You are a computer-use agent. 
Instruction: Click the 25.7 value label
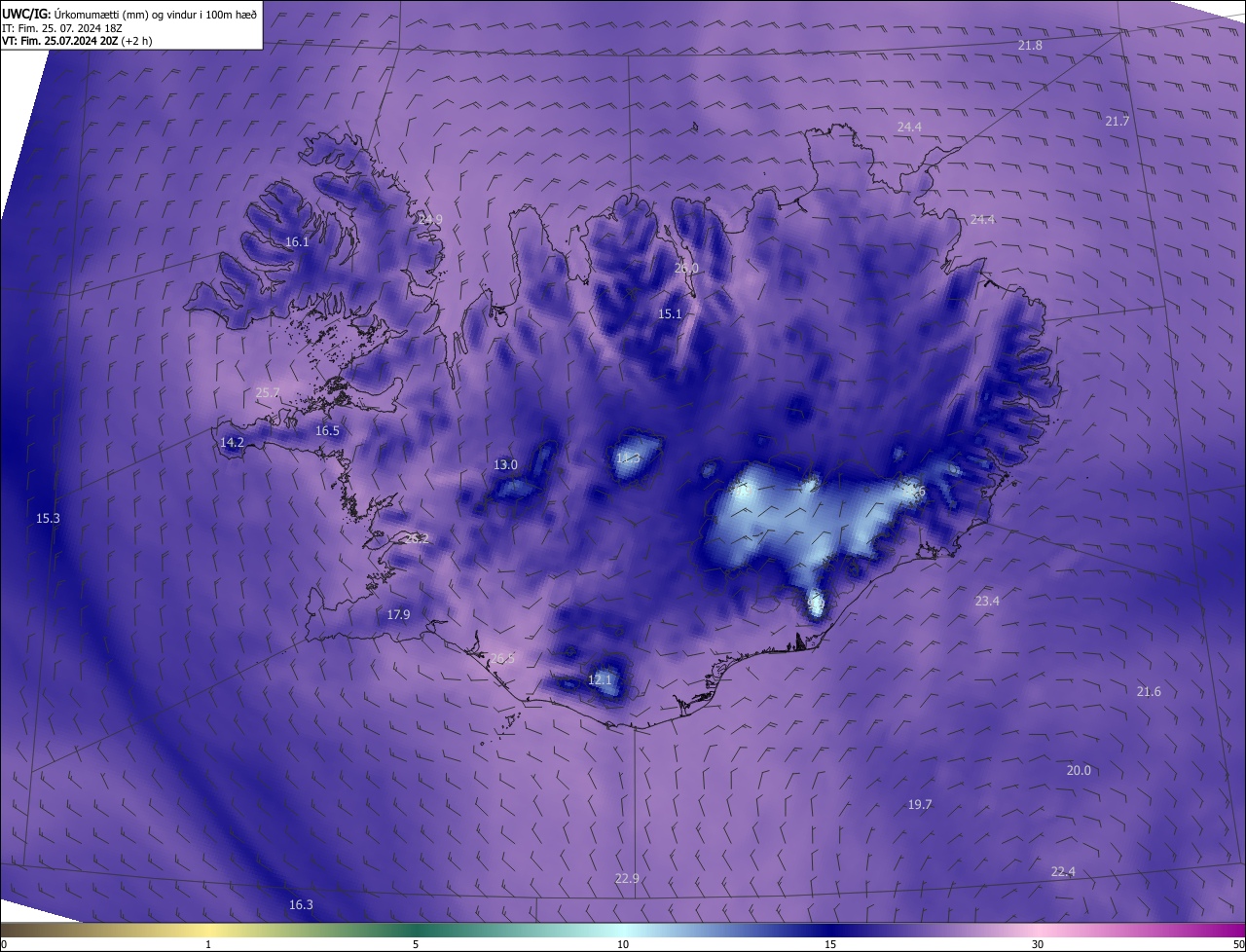click(268, 393)
